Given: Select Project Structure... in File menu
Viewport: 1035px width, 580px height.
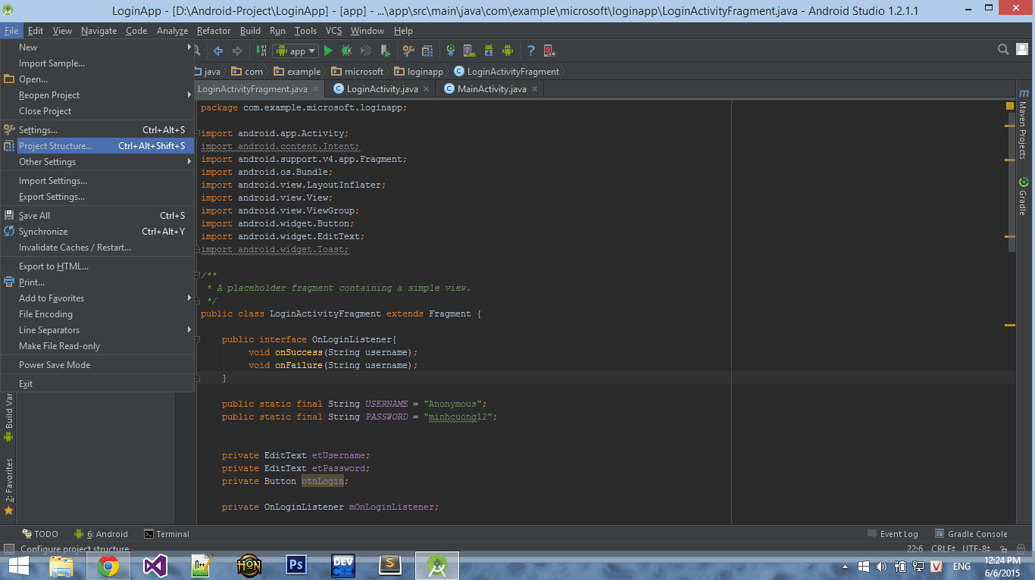Looking at the screenshot, I should tap(98, 146).
